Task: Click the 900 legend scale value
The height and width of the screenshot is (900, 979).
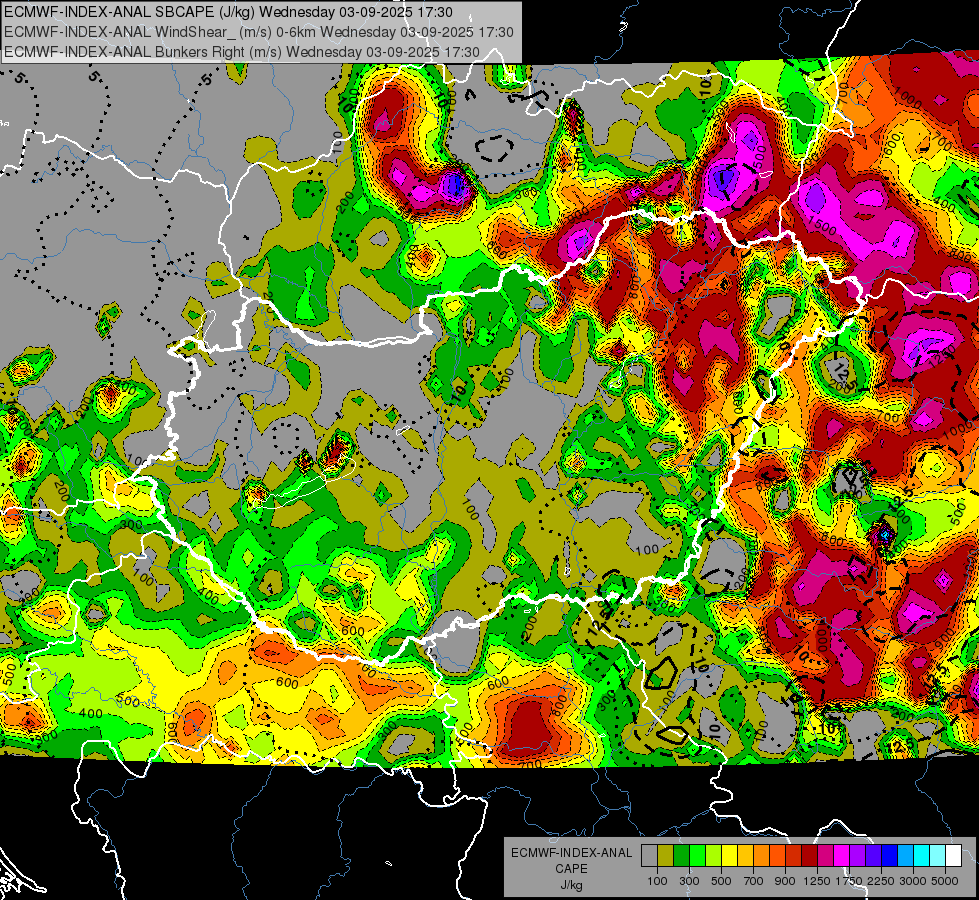Action: click(x=785, y=881)
